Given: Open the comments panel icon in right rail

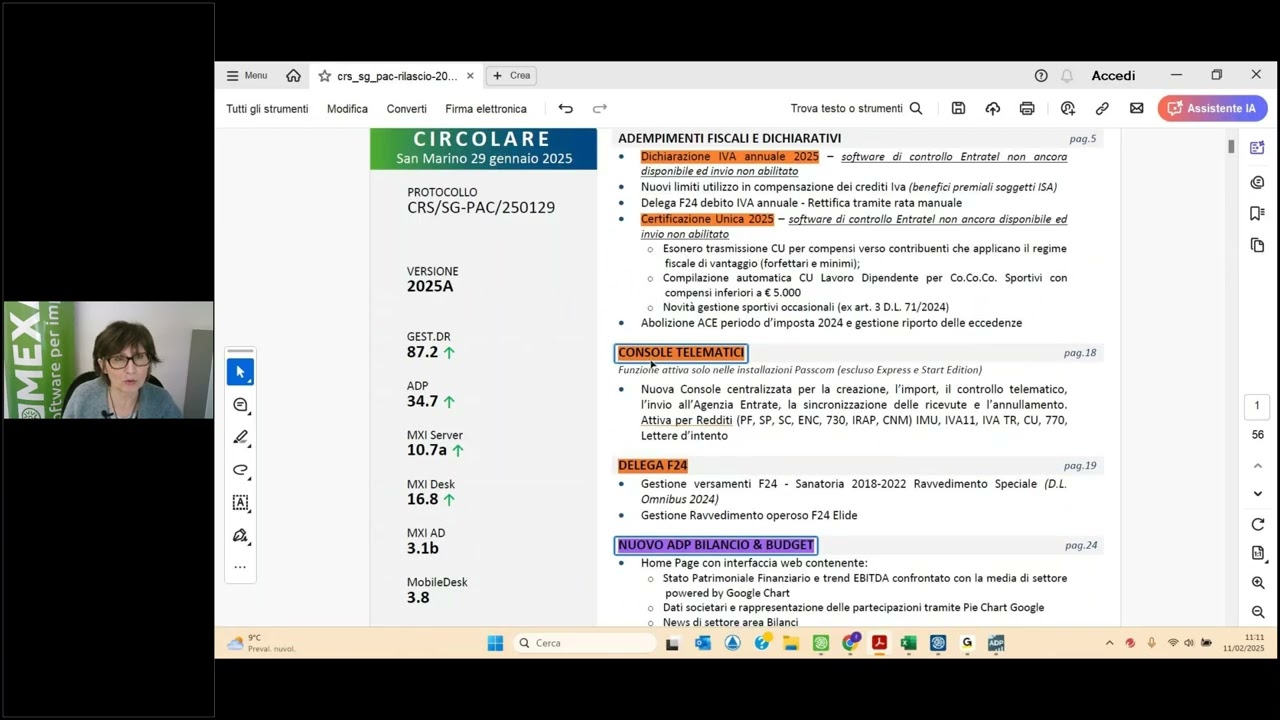Looking at the screenshot, I should (1257, 182).
